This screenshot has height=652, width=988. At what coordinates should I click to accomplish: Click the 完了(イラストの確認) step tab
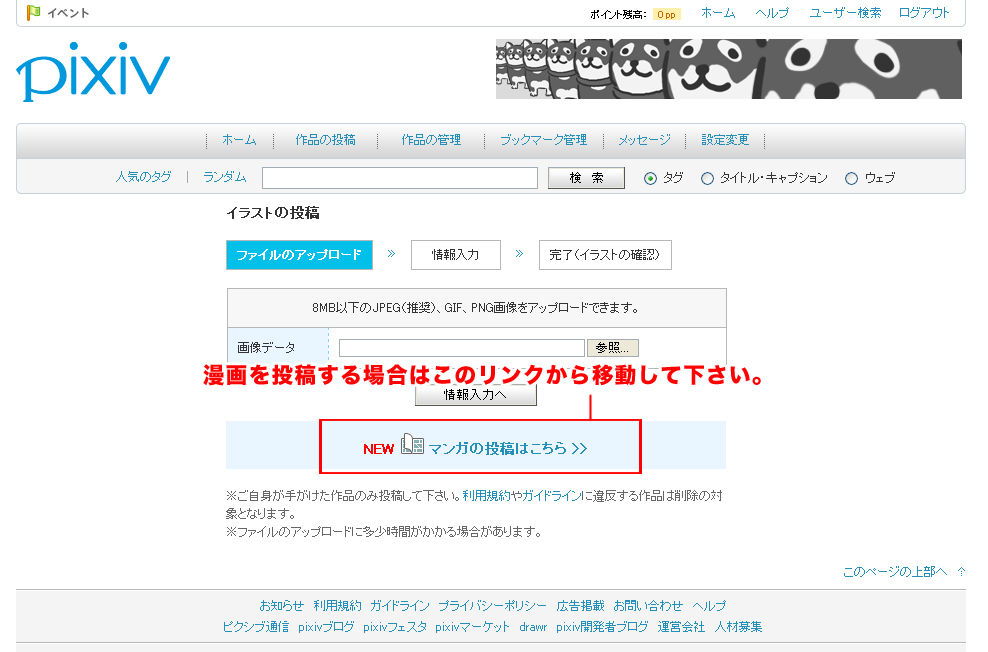(x=605, y=255)
